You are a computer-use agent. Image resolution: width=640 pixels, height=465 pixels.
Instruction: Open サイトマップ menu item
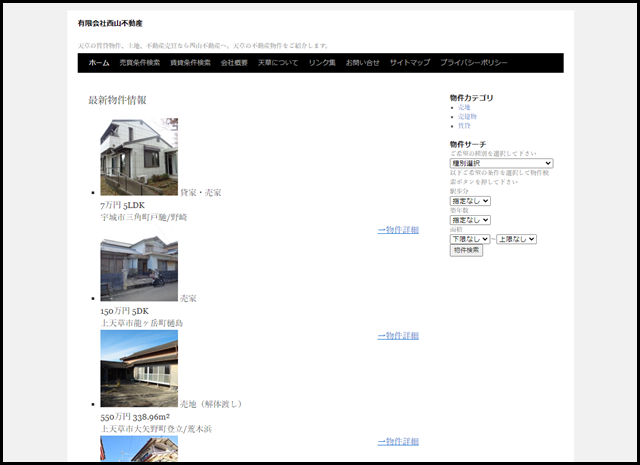tap(410, 63)
